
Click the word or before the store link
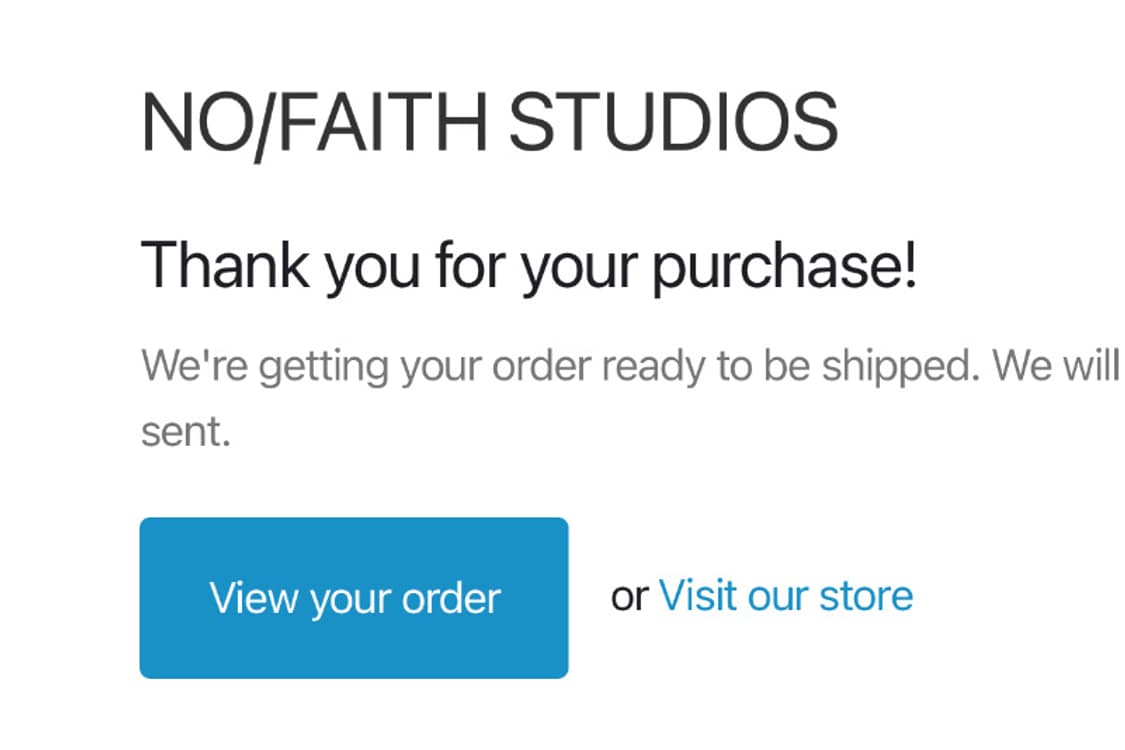(629, 597)
